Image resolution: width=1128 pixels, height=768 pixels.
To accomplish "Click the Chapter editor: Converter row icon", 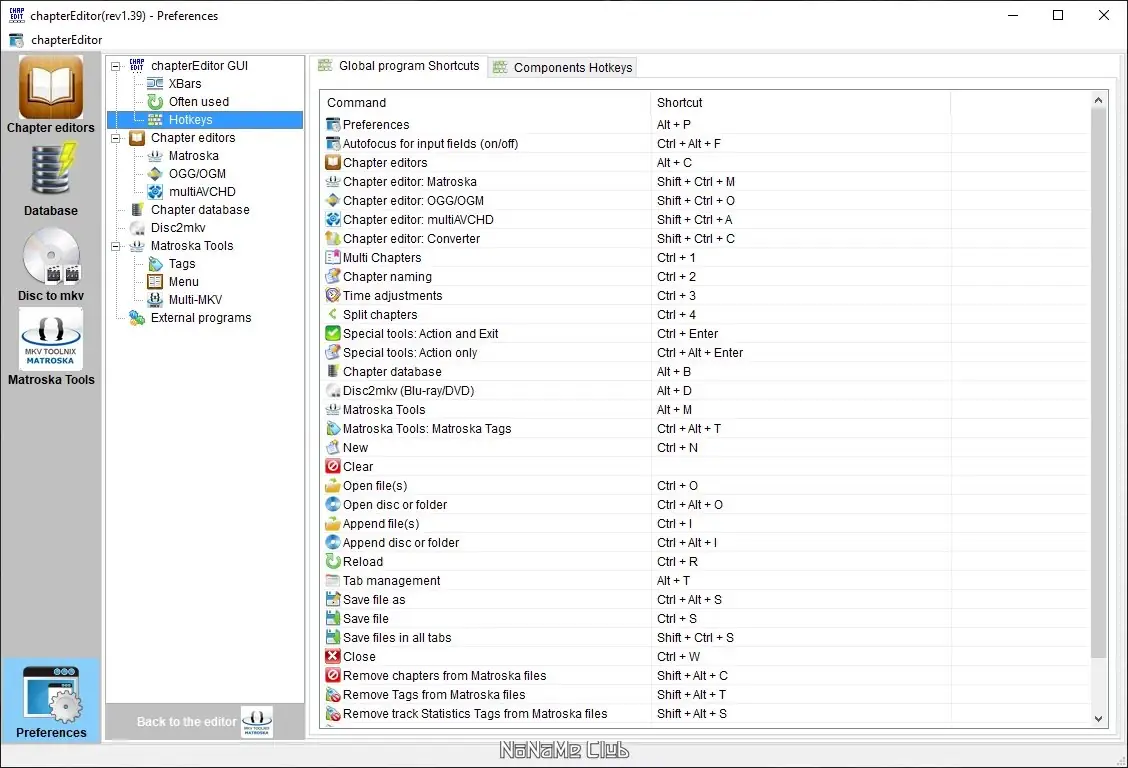I will click(332, 238).
